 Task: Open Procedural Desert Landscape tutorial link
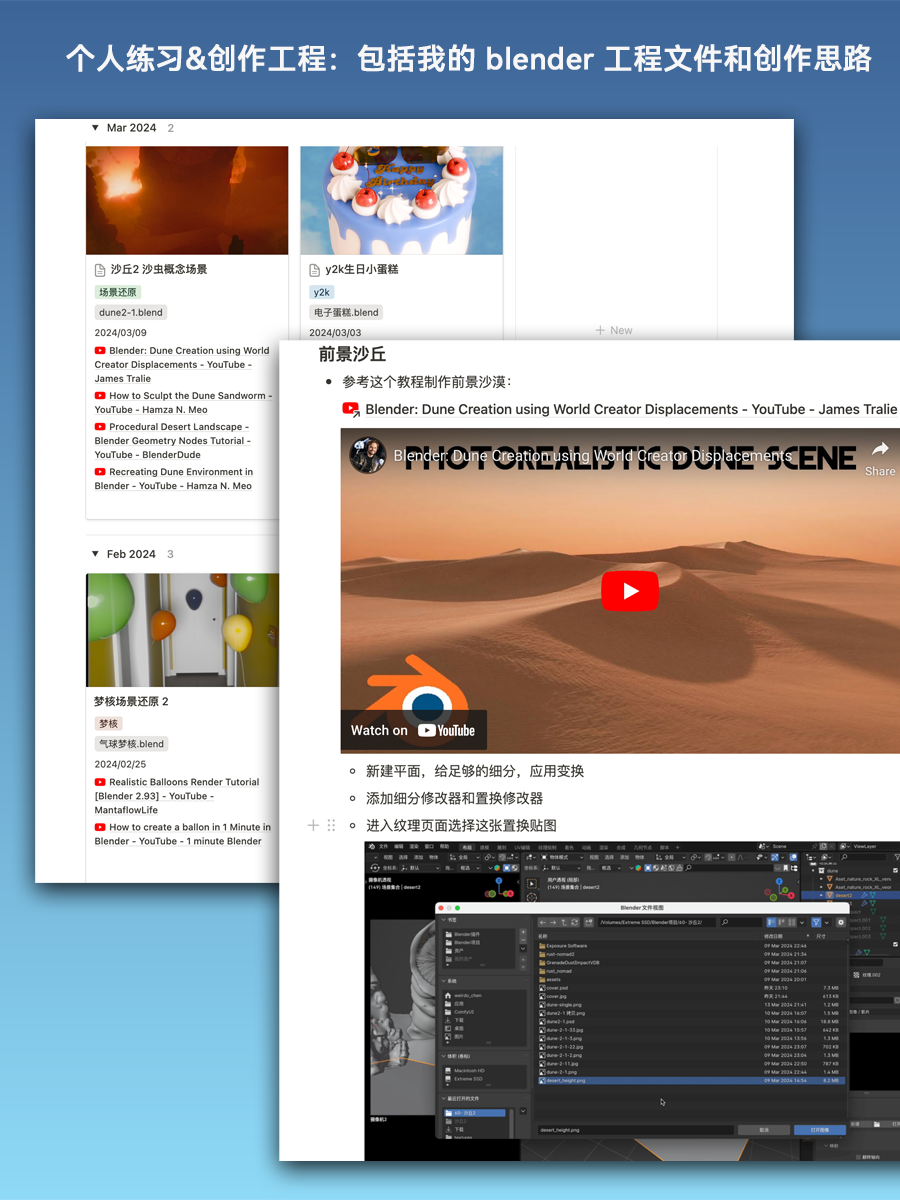[173, 440]
